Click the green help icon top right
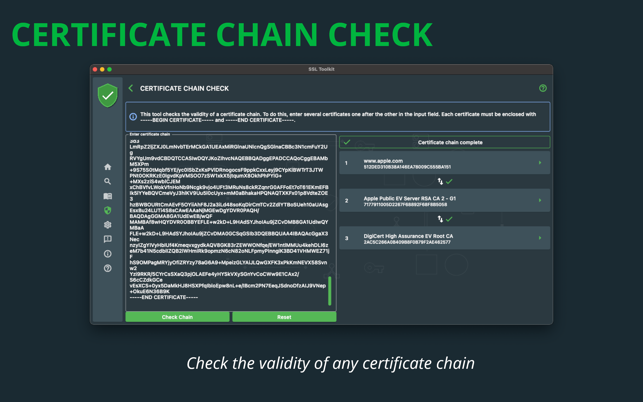Screen dimensions: 643x402 click(x=543, y=88)
